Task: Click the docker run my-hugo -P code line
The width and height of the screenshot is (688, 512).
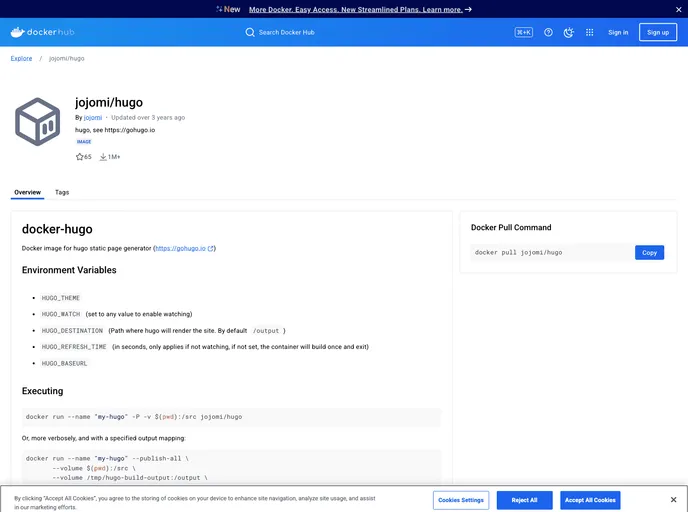Action: 134,417
